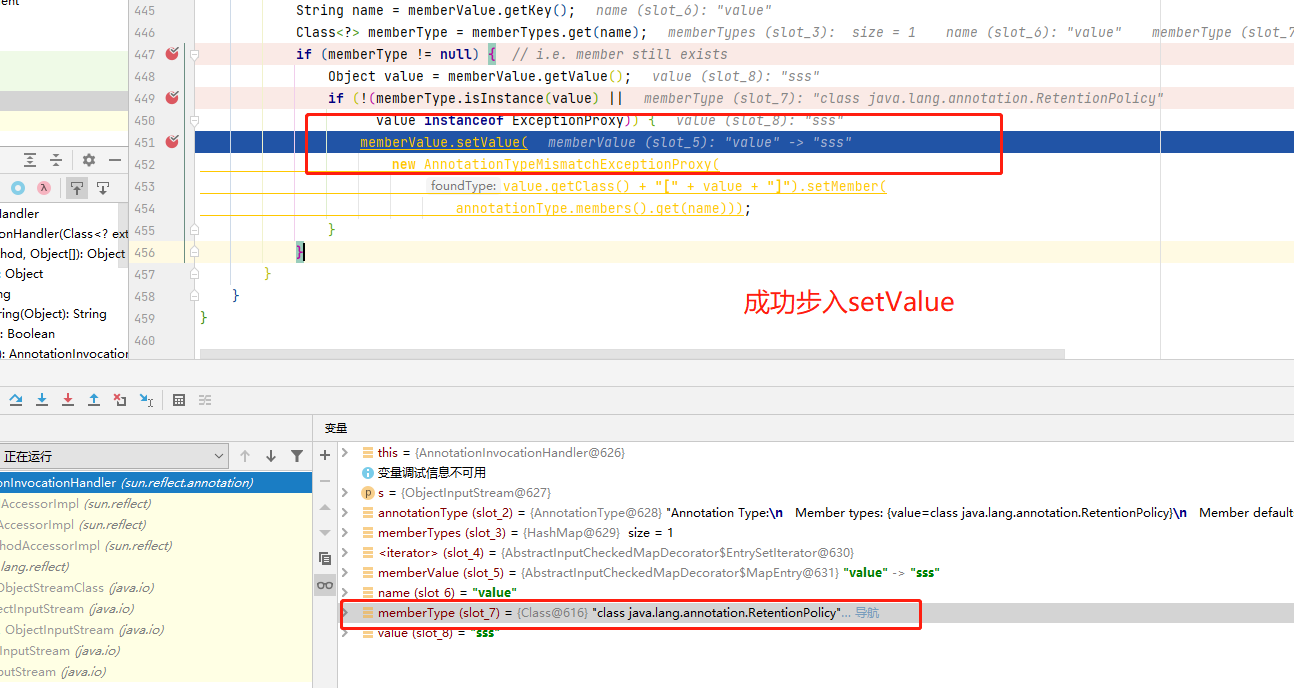Open Structure panel settings gear
1294x688 pixels.
pyautogui.click(x=89, y=160)
